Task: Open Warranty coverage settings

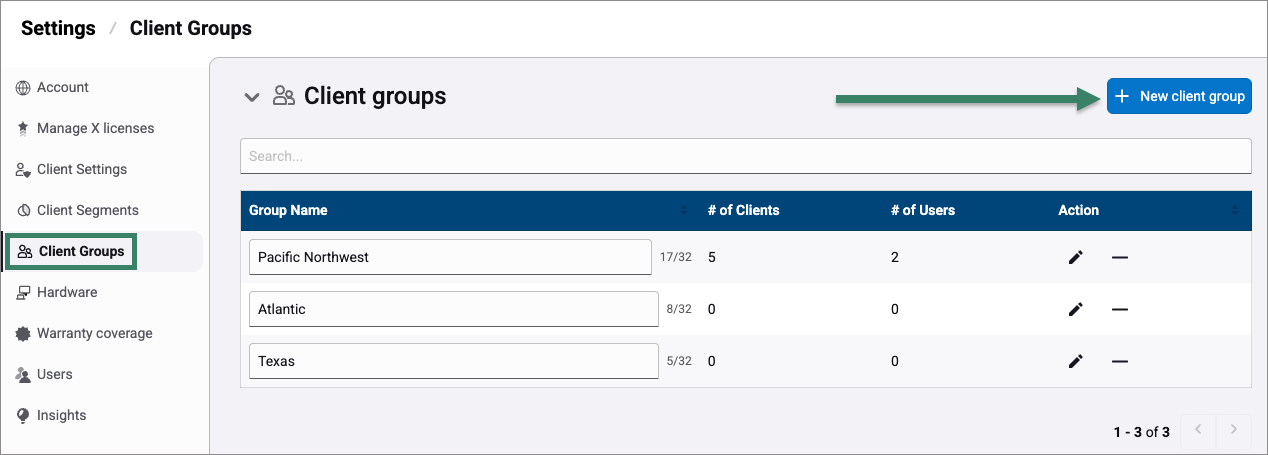Action: (x=94, y=334)
